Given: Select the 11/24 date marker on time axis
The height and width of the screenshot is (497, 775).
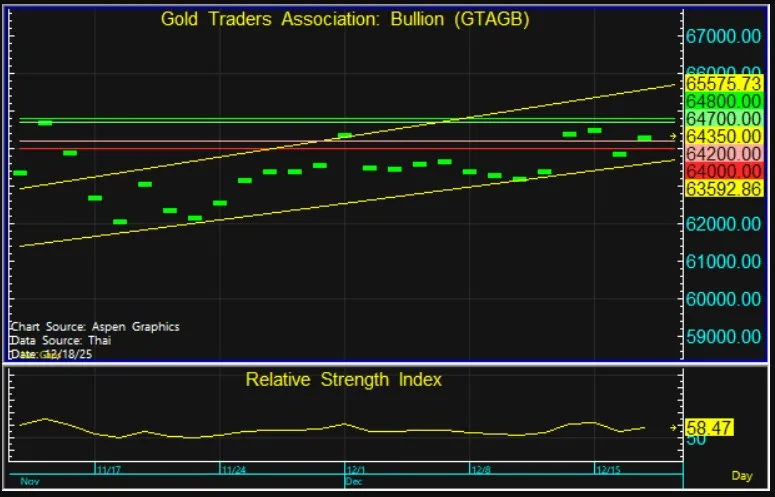Looking at the screenshot, I should (x=234, y=468).
